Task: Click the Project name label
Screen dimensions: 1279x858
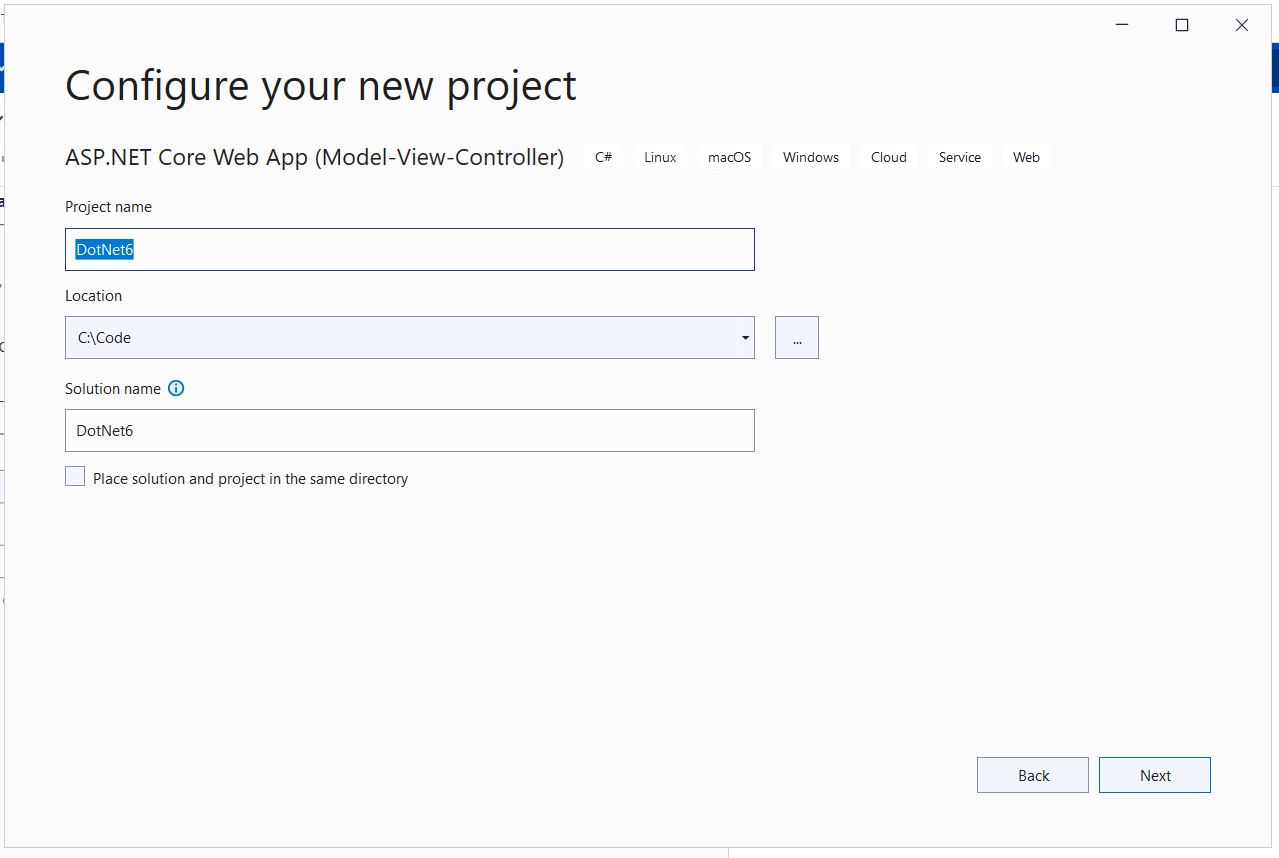Action: pos(109,207)
